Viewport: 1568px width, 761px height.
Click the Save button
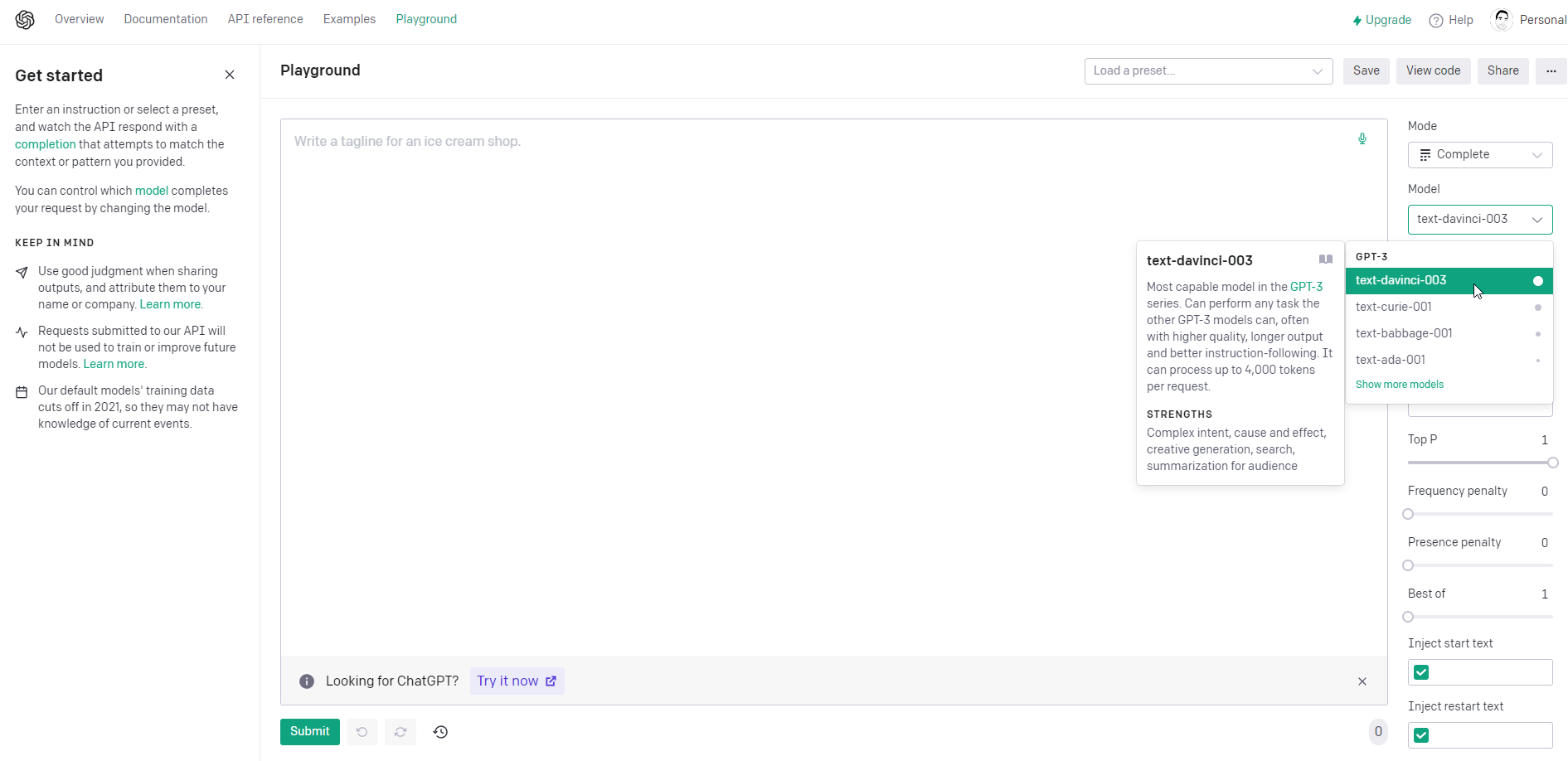pyautogui.click(x=1367, y=71)
